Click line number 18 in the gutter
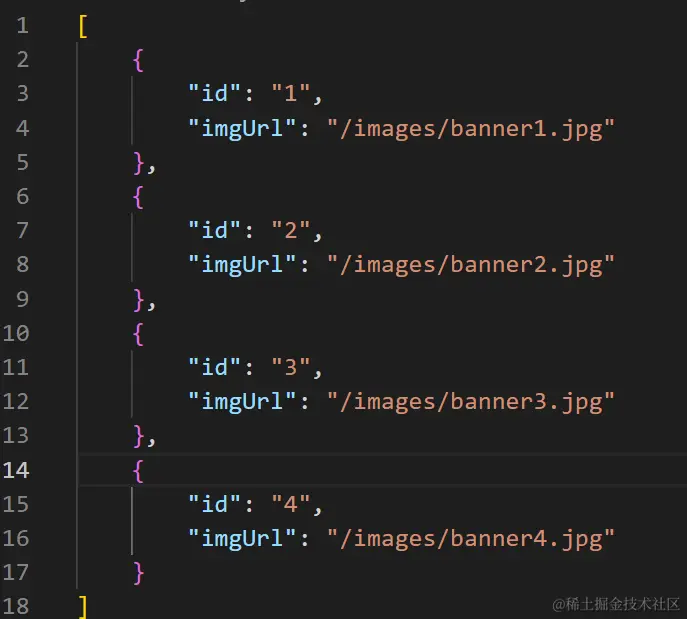 click(16, 607)
